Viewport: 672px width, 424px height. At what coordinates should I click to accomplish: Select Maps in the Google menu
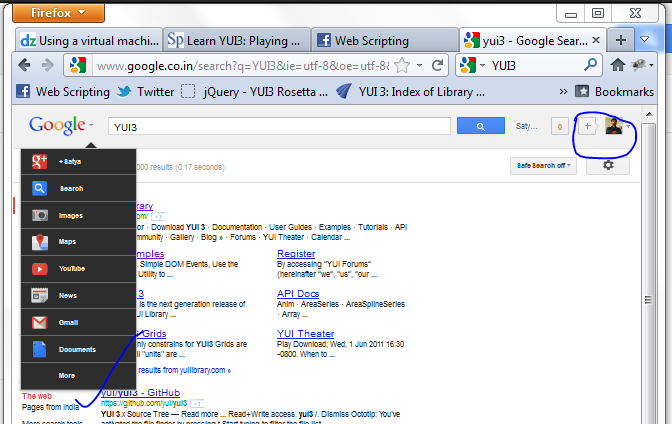(78, 242)
